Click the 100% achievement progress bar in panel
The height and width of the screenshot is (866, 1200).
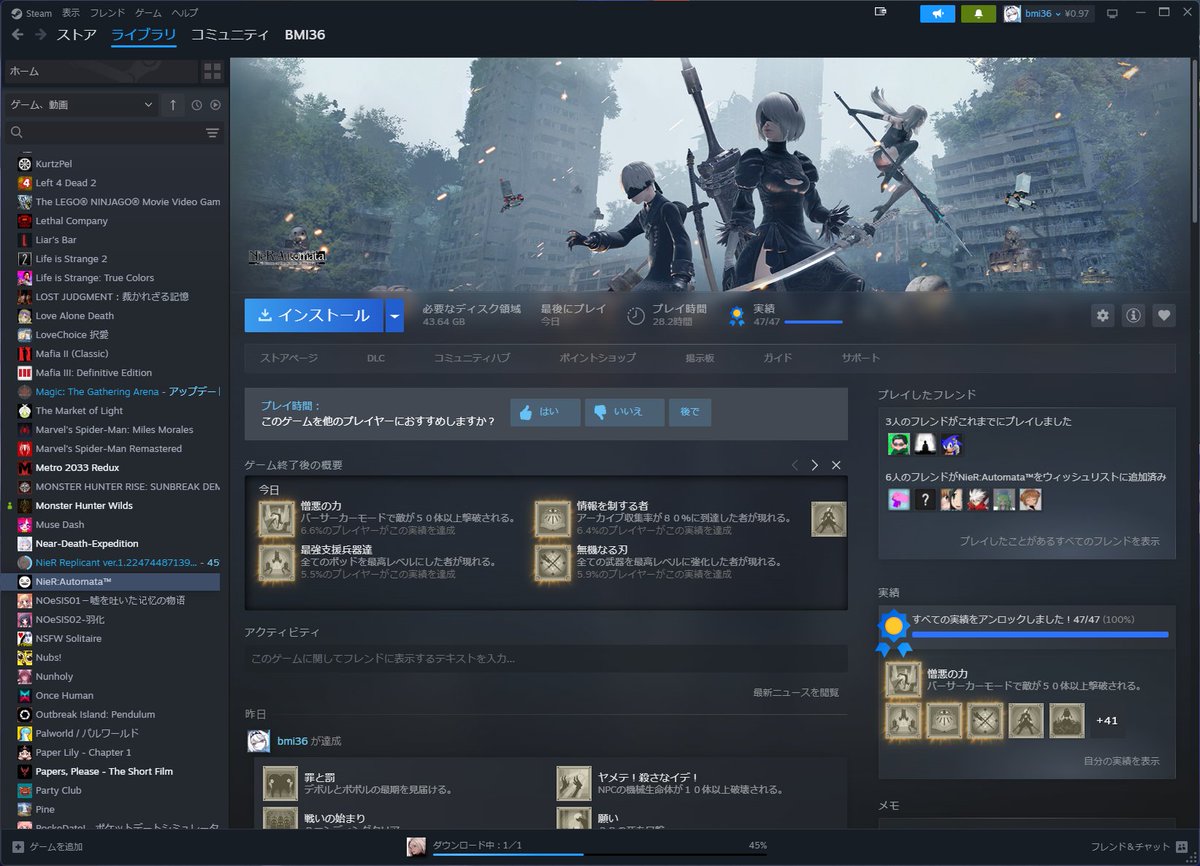(x=1040, y=634)
